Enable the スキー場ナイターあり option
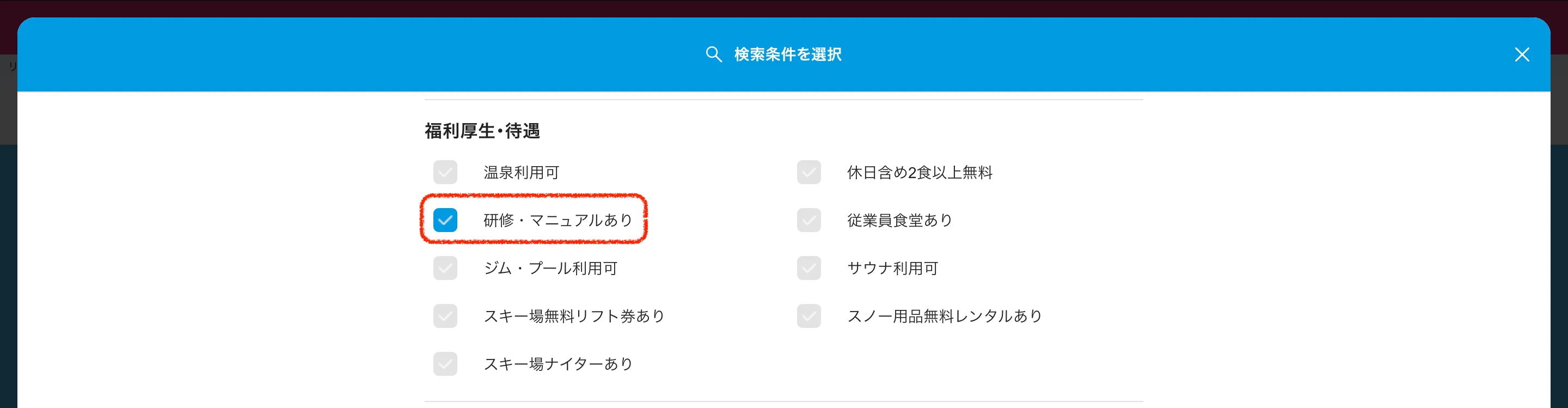Screen dimensions: 1568x408 (445, 364)
